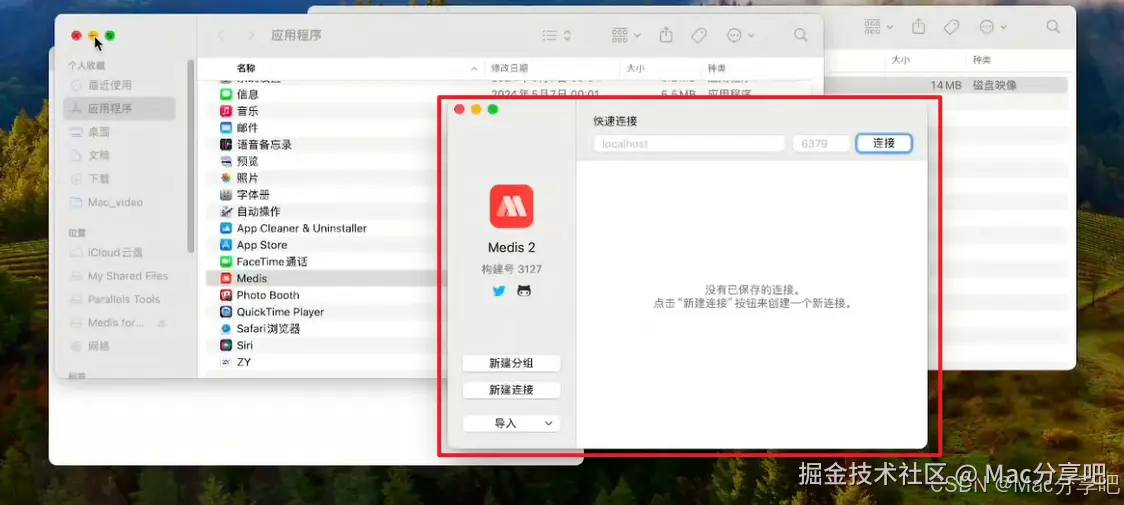This screenshot has height=505, width=1124.
Task: Click search magnifier in 应用程序 Finder window
Action: [801, 35]
